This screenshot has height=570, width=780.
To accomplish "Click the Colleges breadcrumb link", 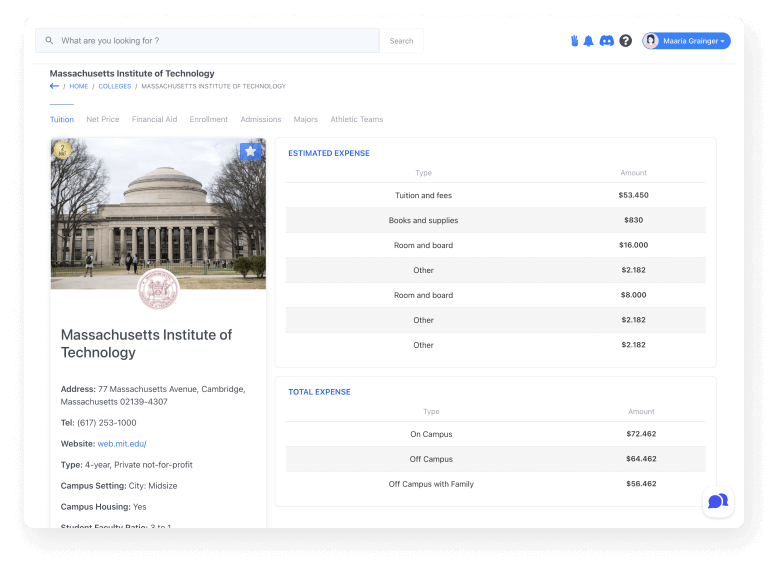I will [114, 87].
